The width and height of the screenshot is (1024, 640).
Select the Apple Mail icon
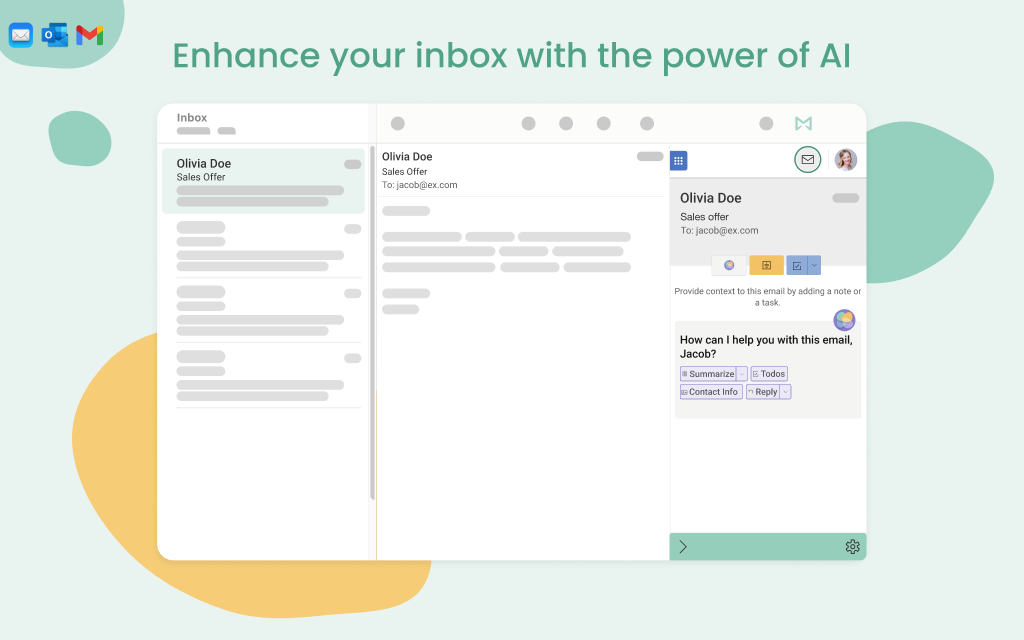(x=20, y=35)
